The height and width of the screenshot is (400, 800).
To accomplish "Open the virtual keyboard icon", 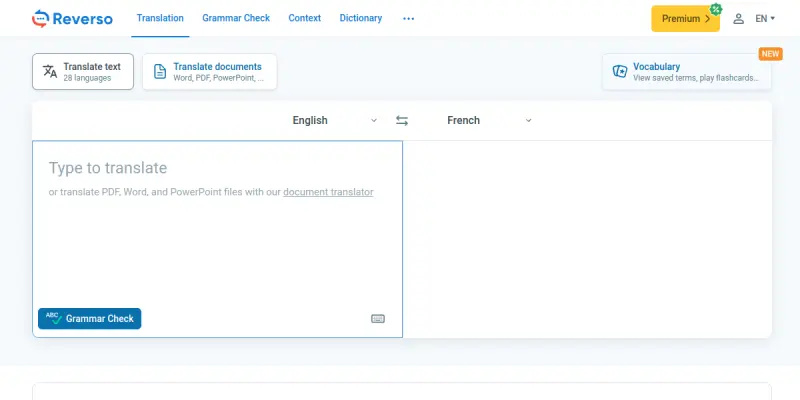I will coord(378,319).
